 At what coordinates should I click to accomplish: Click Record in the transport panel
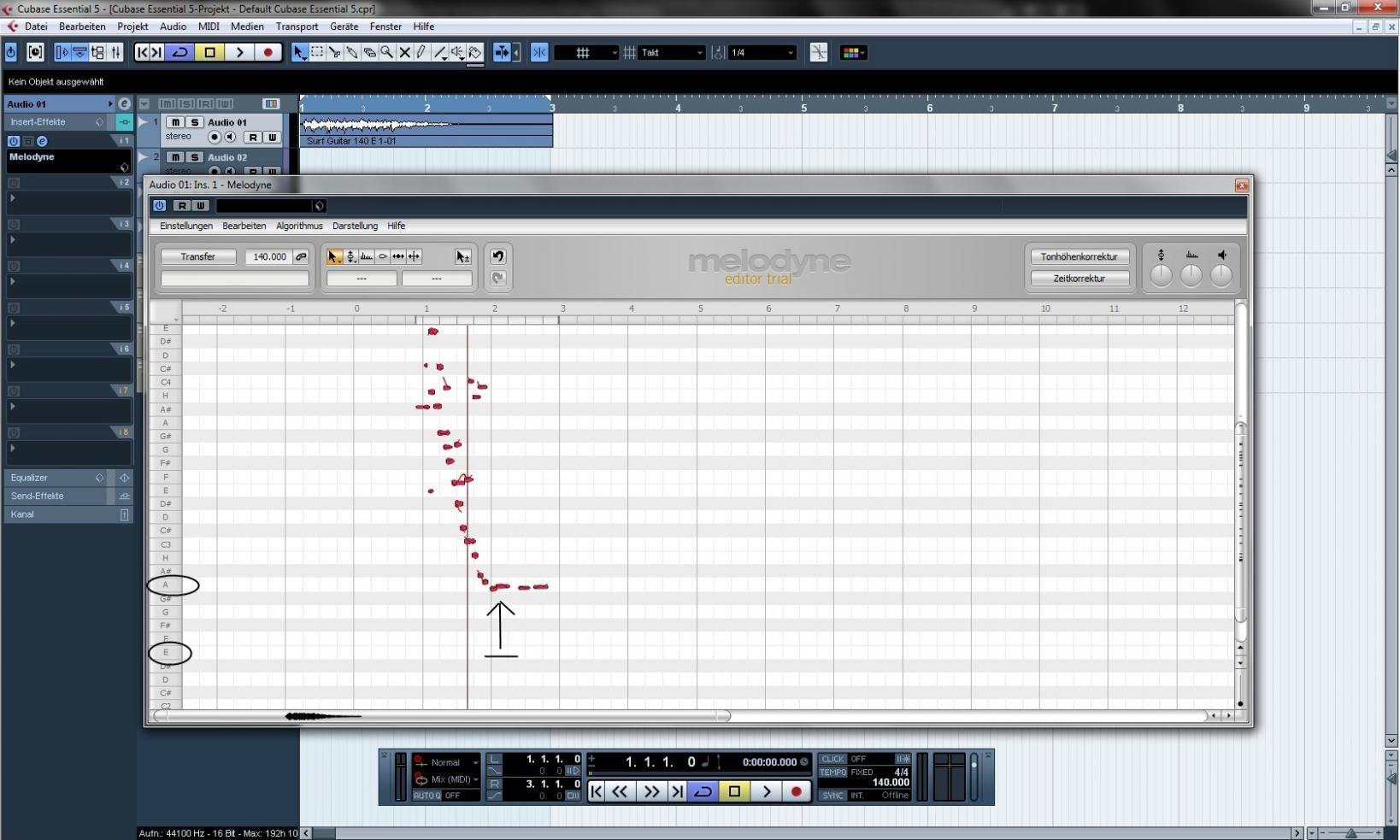tap(796, 791)
